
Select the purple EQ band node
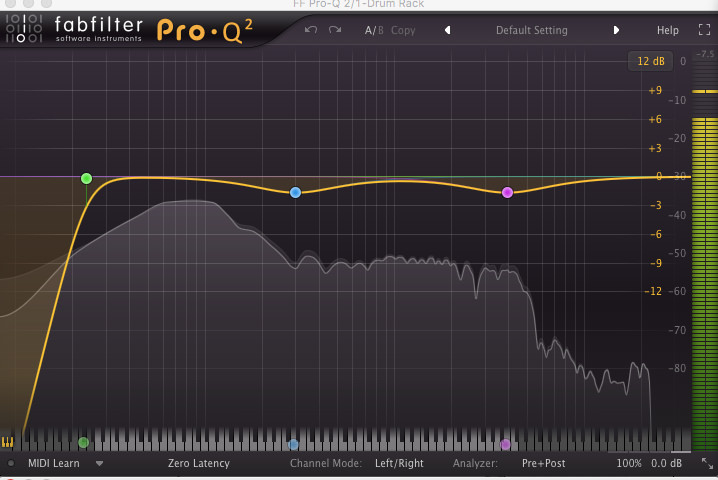(x=507, y=192)
